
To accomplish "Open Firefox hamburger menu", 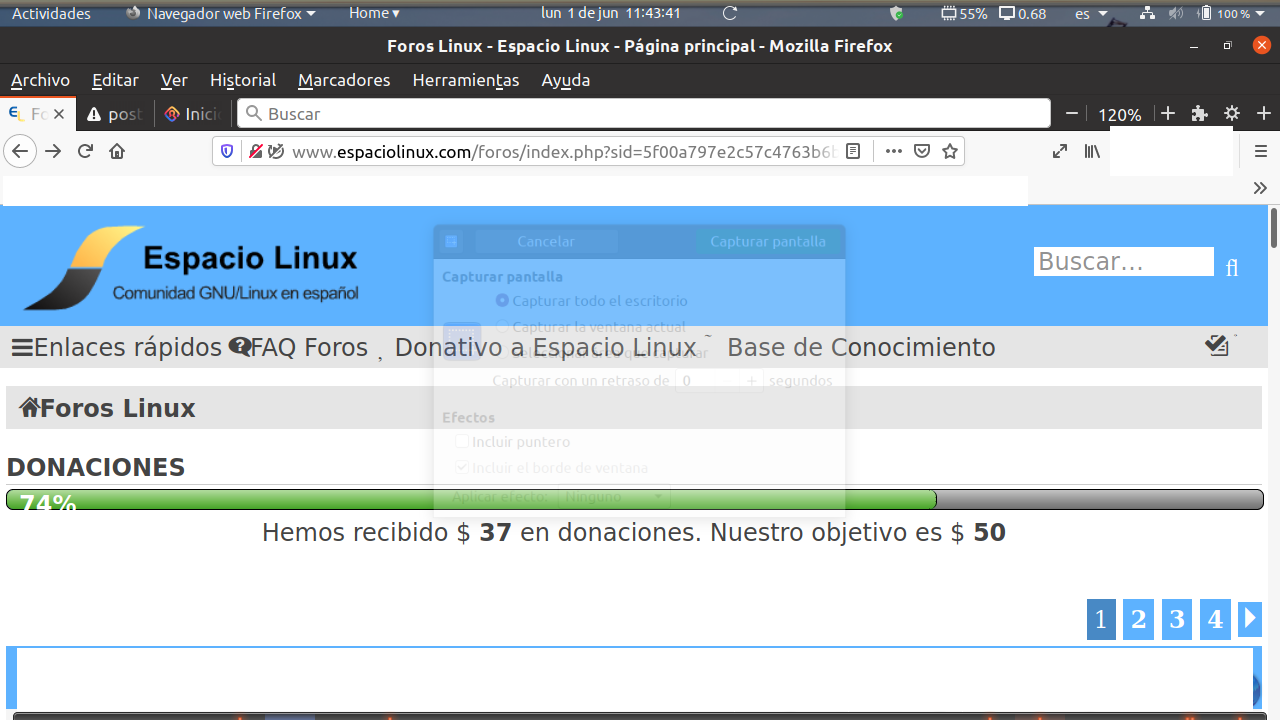I will pyautogui.click(x=1261, y=151).
